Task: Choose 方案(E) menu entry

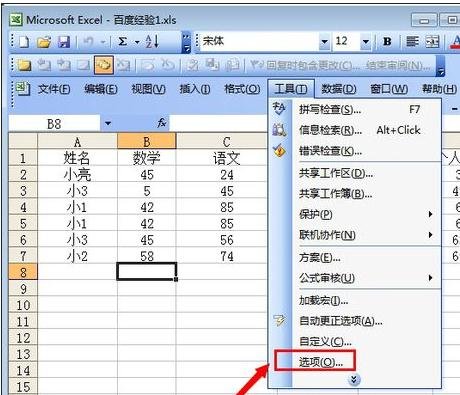Action: click(355, 257)
